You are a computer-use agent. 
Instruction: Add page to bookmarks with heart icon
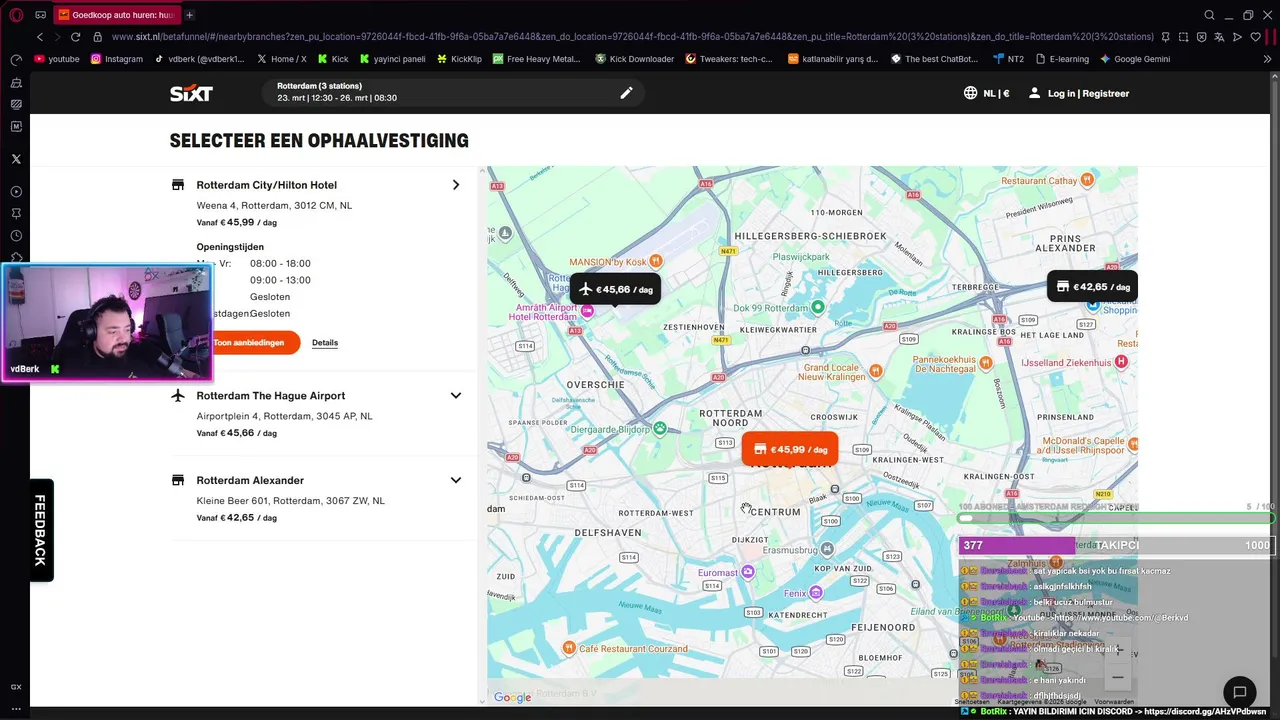(x=1255, y=37)
